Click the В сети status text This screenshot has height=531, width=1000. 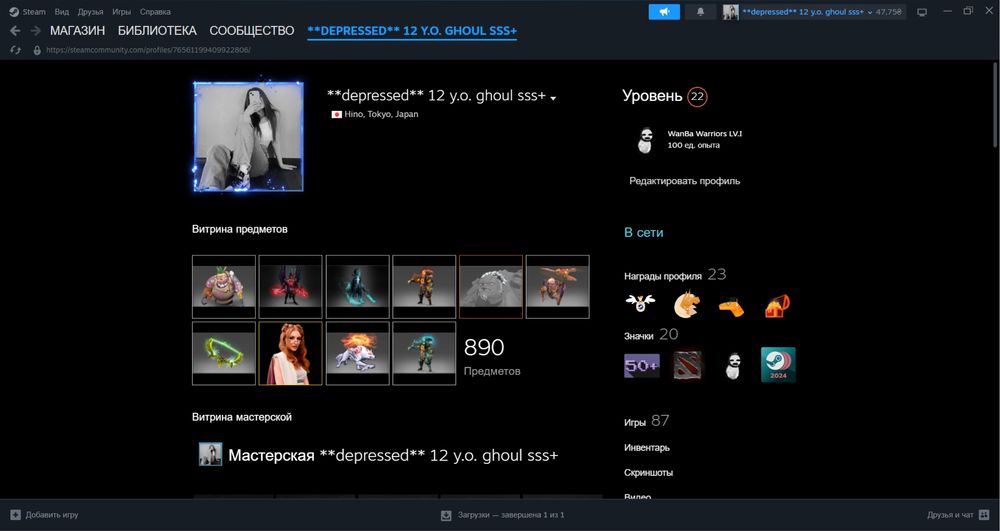tap(643, 233)
